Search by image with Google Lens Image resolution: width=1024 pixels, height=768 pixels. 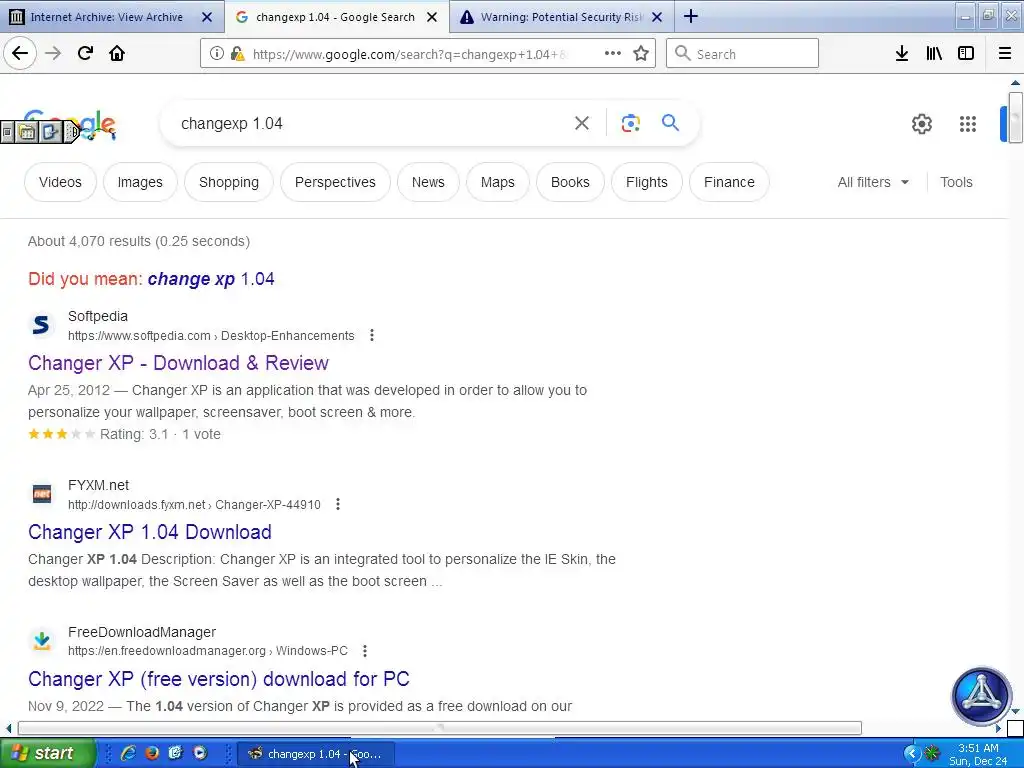coord(630,123)
